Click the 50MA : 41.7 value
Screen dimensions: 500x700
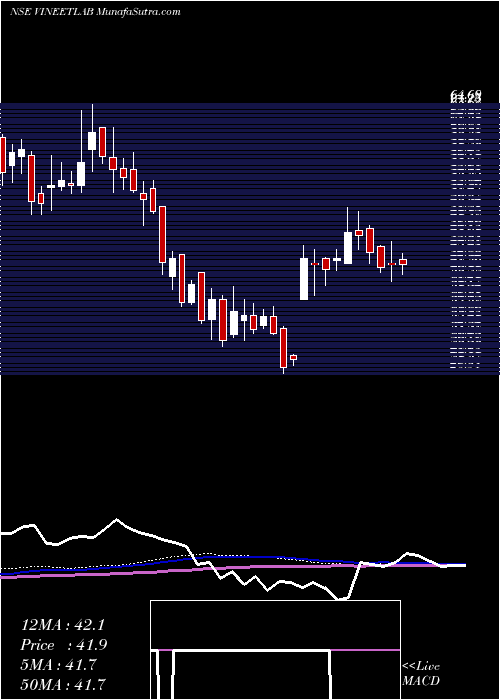coord(63,684)
